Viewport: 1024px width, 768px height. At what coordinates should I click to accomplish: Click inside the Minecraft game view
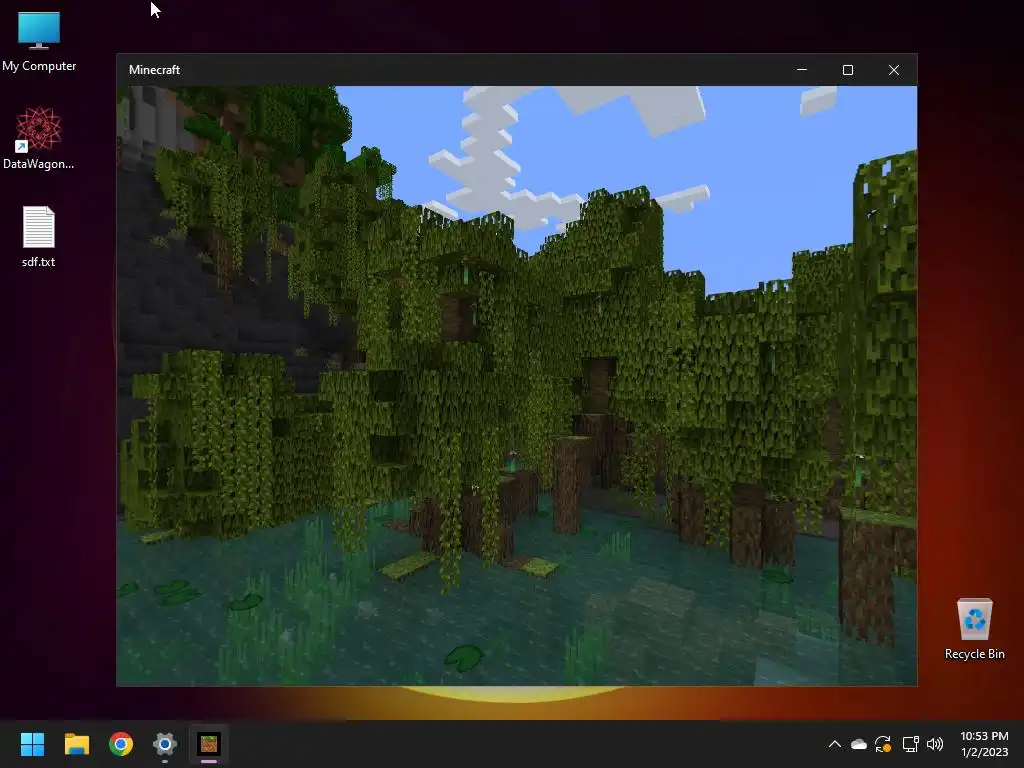(517, 385)
